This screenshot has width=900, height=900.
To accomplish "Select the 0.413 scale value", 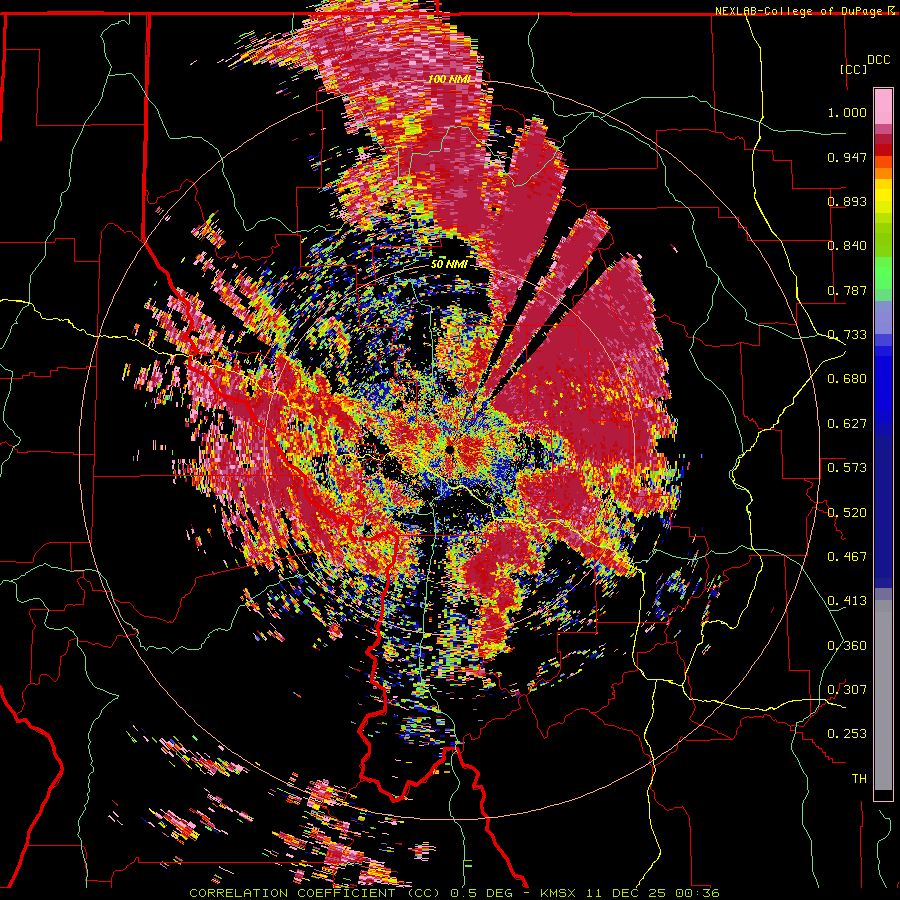I will (847, 600).
